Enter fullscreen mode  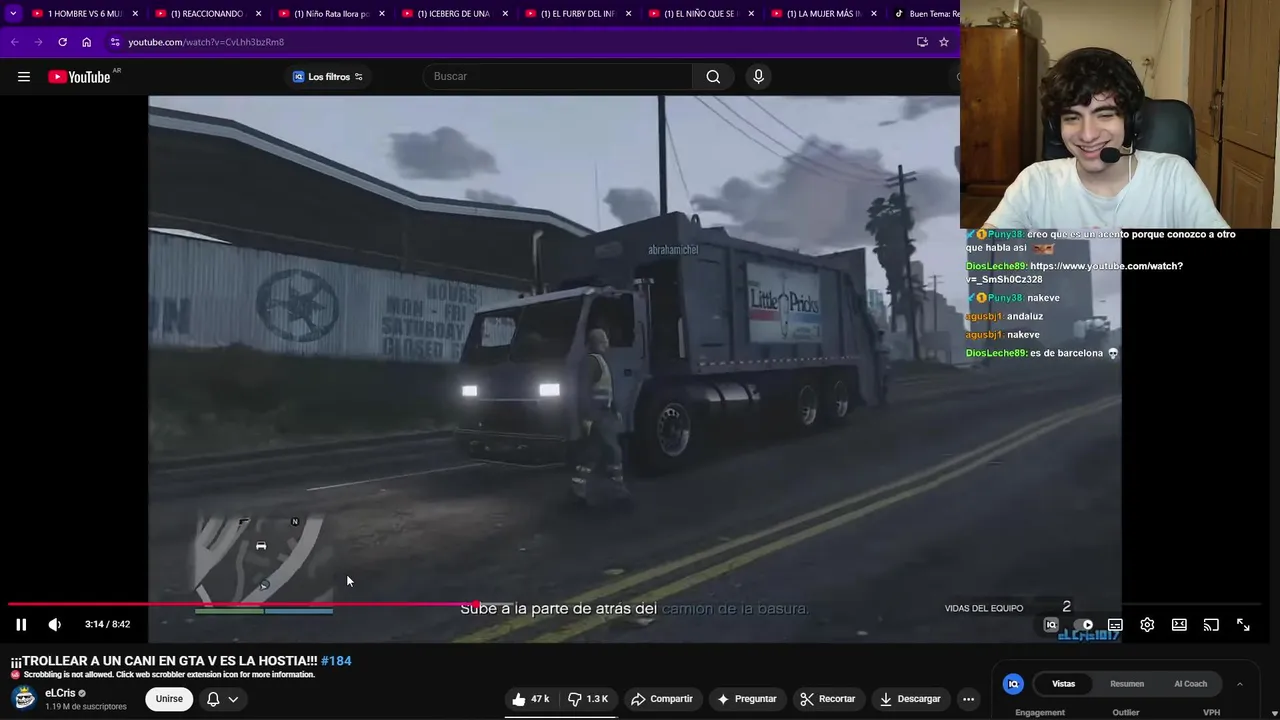[x=1243, y=625]
